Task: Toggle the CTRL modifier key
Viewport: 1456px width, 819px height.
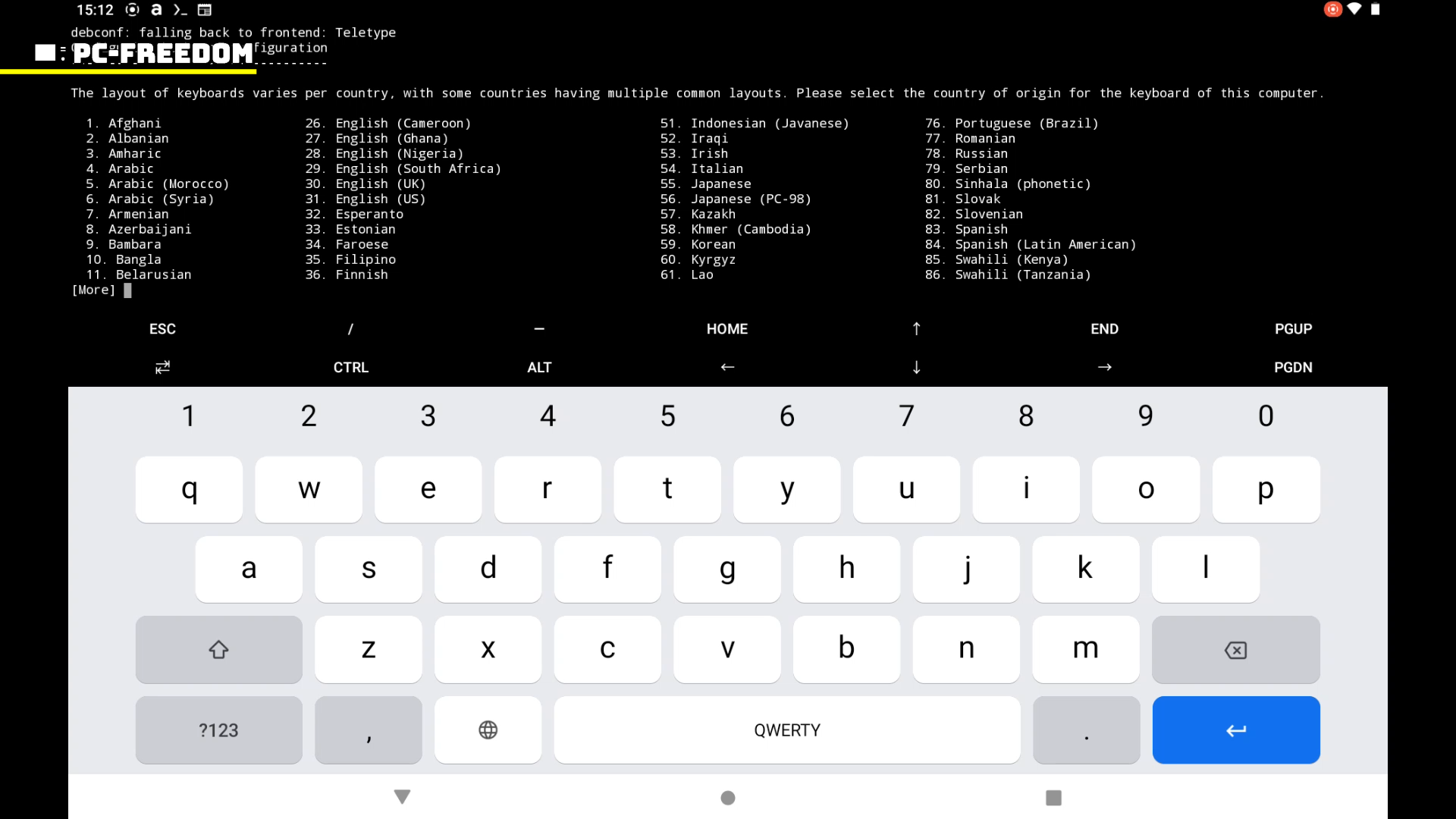Action: (x=350, y=367)
